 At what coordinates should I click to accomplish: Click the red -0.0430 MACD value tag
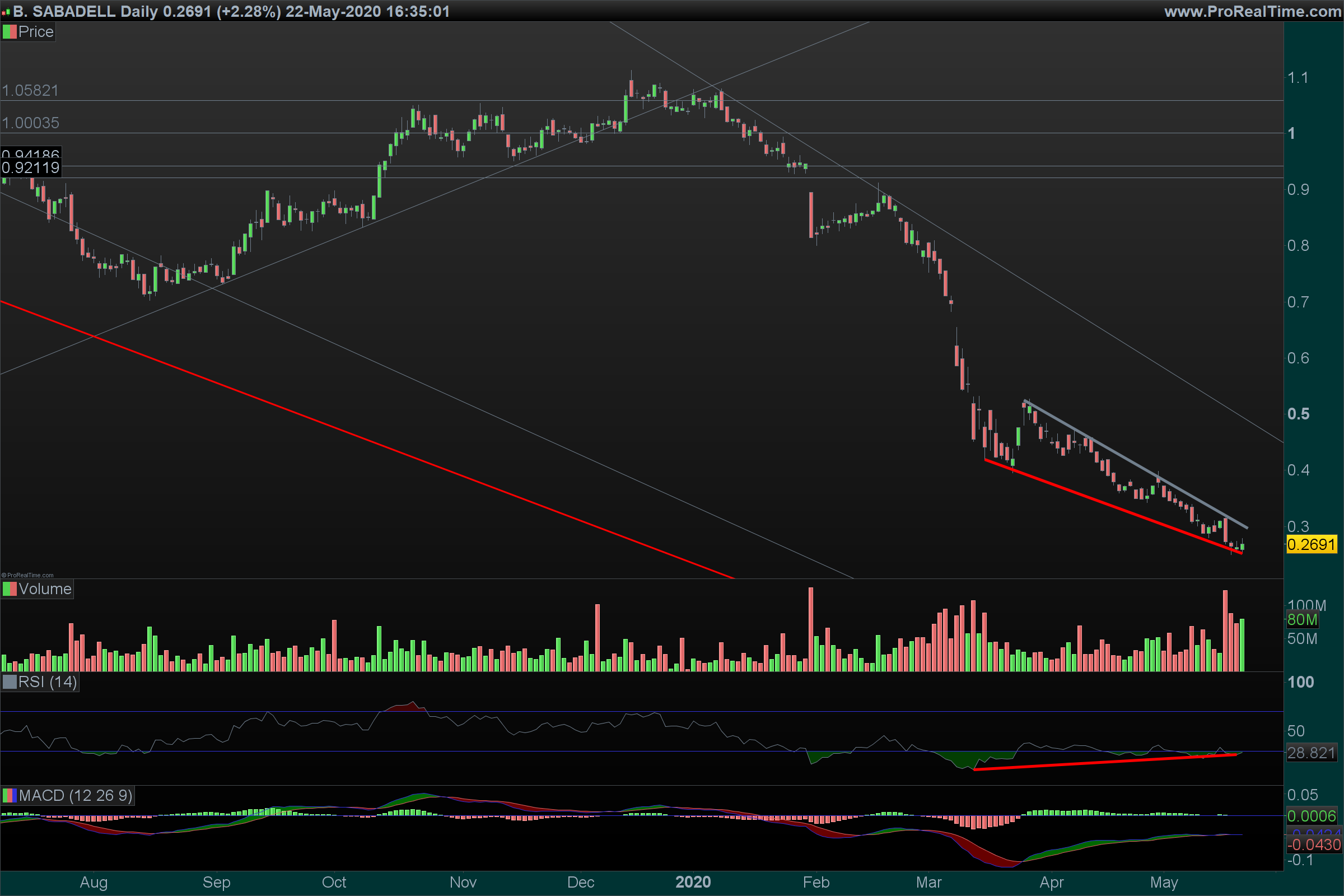pyautogui.click(x=1313, y=844)
